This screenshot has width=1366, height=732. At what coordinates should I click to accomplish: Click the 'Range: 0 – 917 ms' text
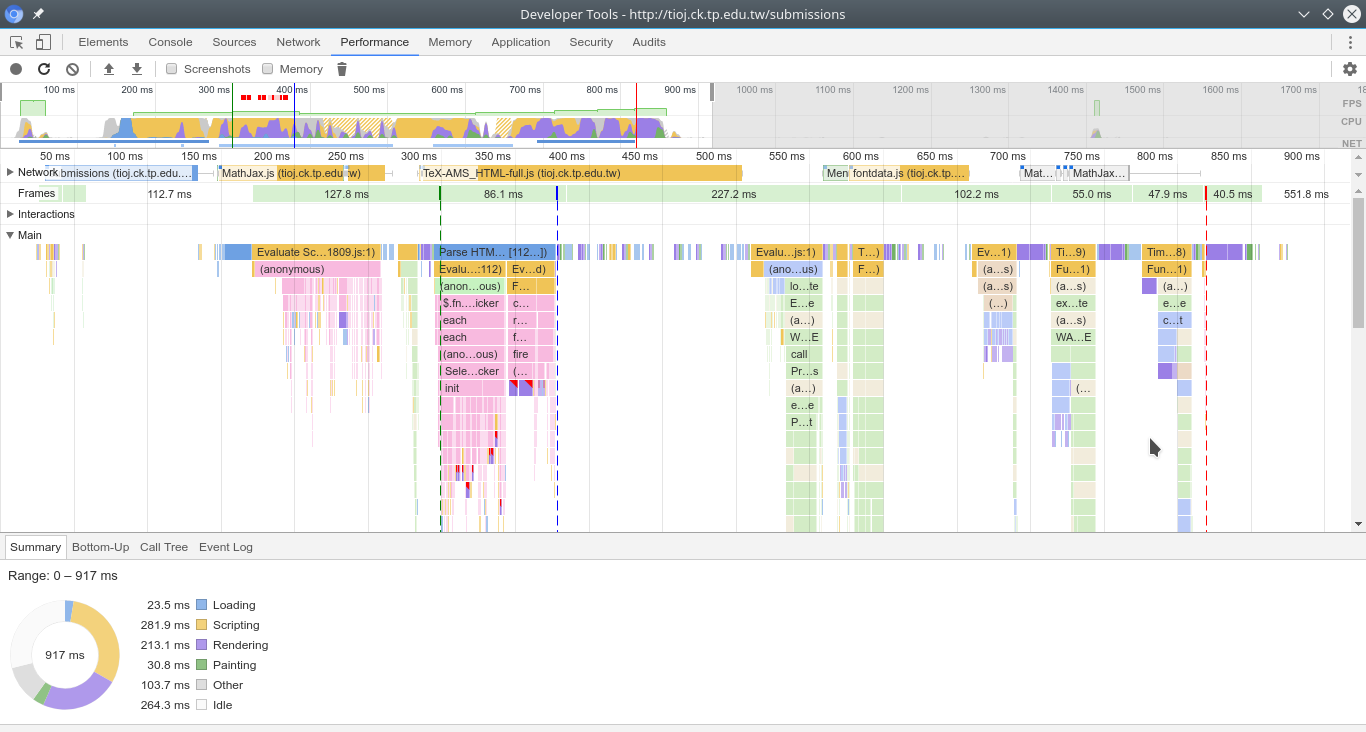pyautogui.click(x=63, y=576)
